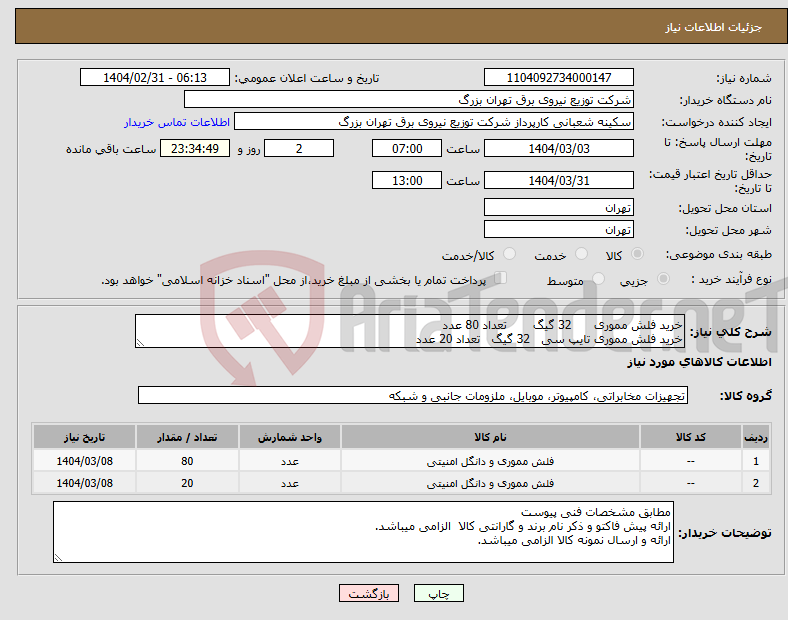Screen dimensions: 788x620
Task: Click the چاپ (print) button
Action: coord(438,593)
